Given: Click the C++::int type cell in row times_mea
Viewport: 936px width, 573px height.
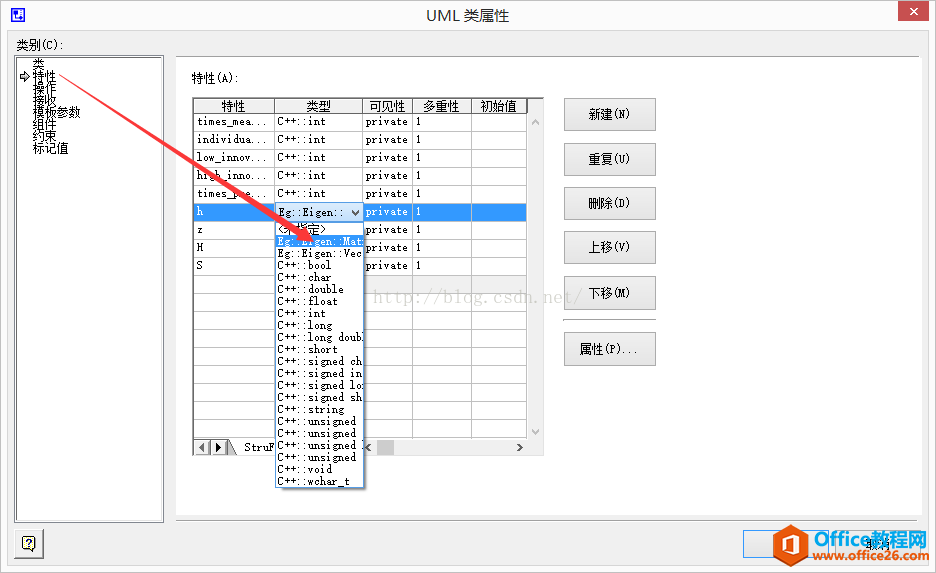Looking at the screenshot, I should click(x=318, y=122).
